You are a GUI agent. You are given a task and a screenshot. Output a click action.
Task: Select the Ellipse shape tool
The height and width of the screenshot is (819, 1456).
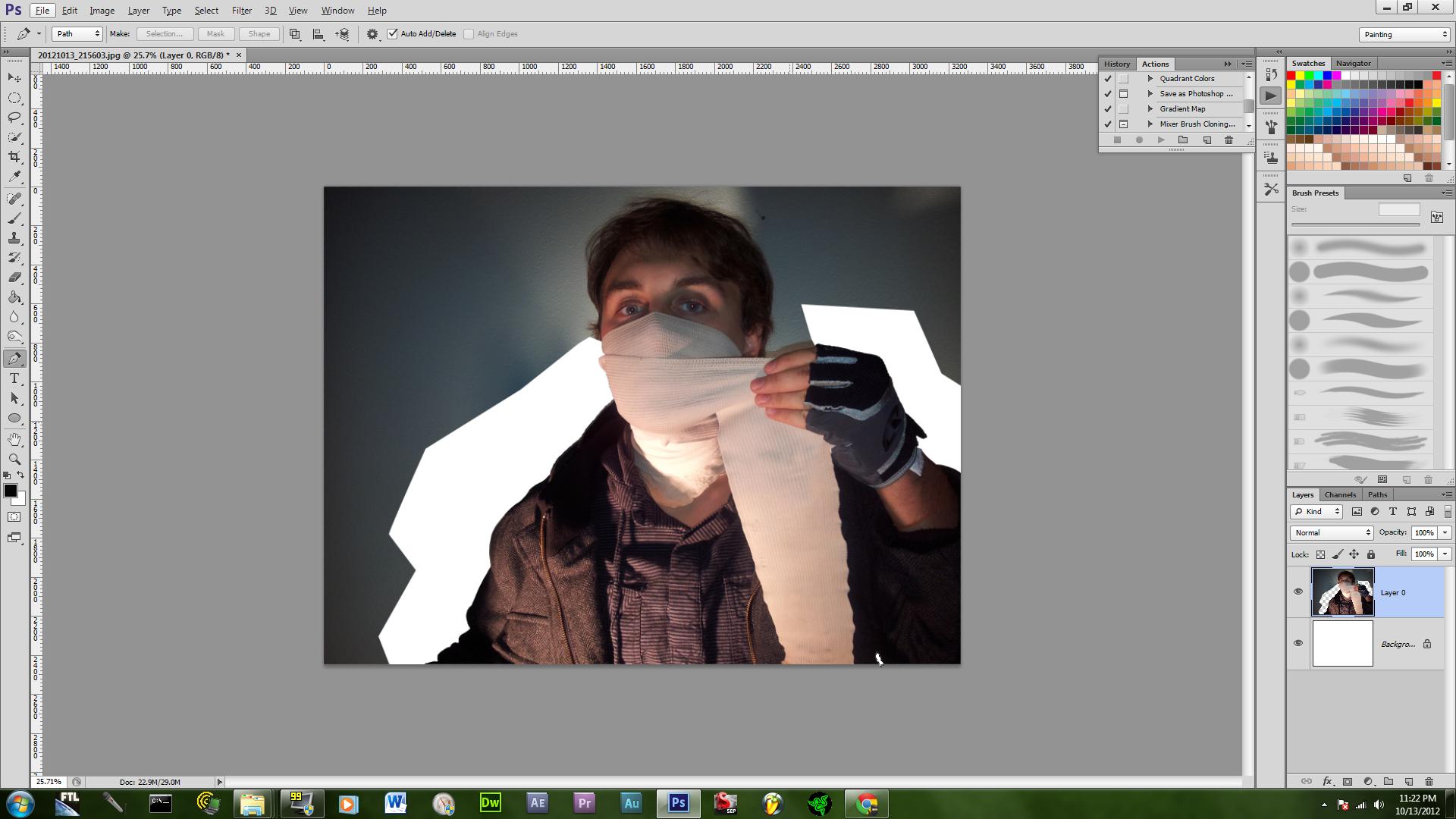14,418
